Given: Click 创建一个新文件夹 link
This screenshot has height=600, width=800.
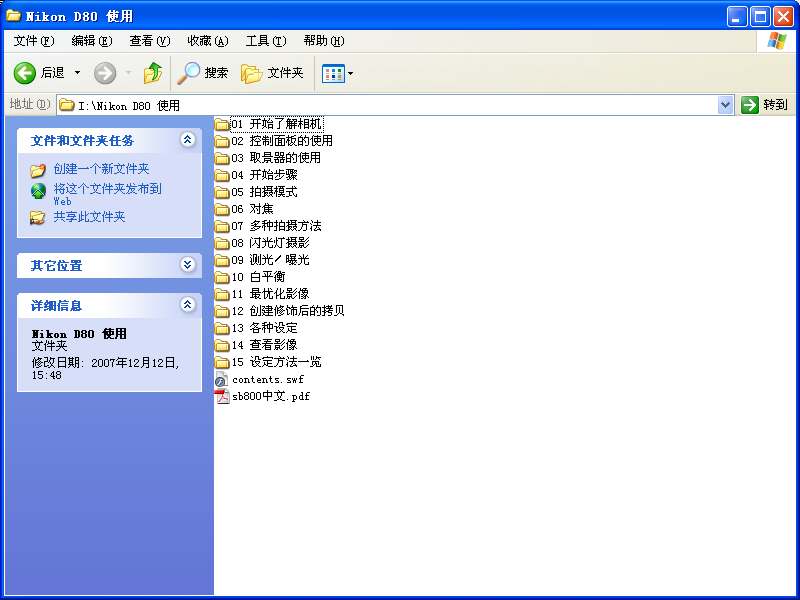Looking at the screenshot, I should (102, 168).
